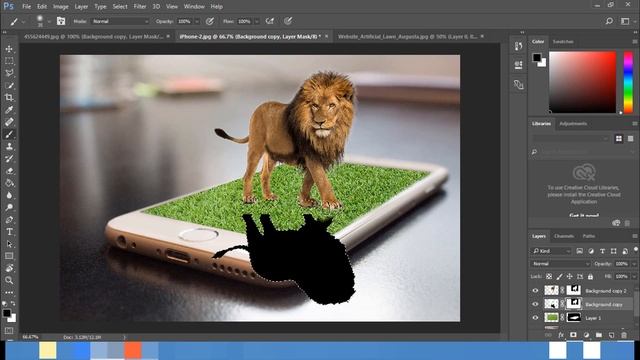Select the Blur tool
640x360 pixels.
pos(9,195)
